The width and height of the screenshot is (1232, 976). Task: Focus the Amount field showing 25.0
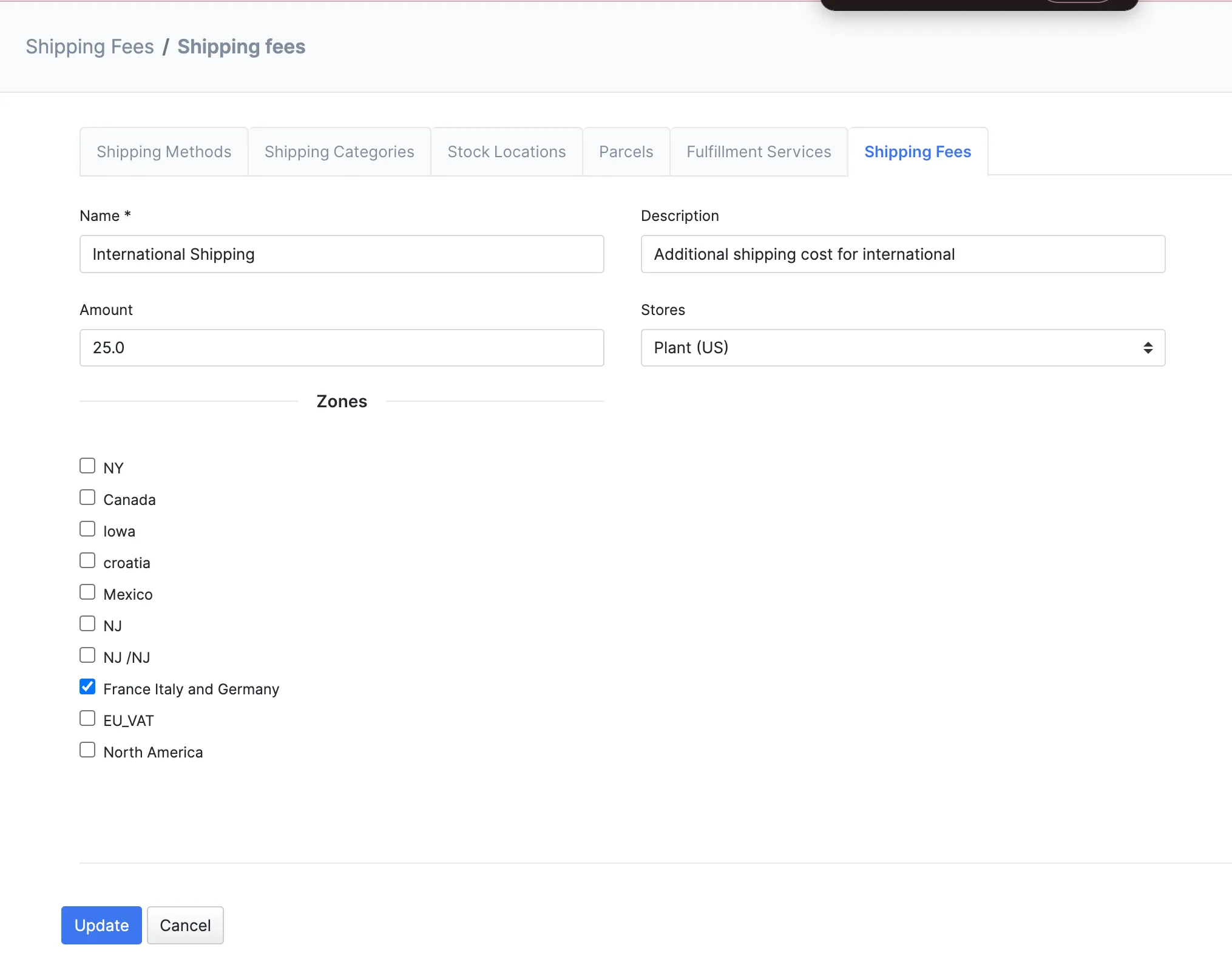(x=342, y=348)
